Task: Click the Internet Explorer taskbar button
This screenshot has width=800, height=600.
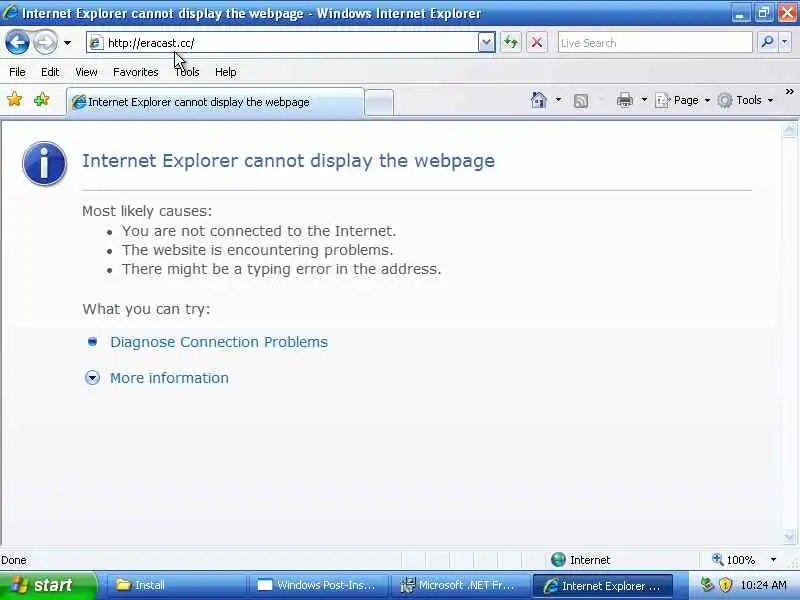Action: point(603,586)
